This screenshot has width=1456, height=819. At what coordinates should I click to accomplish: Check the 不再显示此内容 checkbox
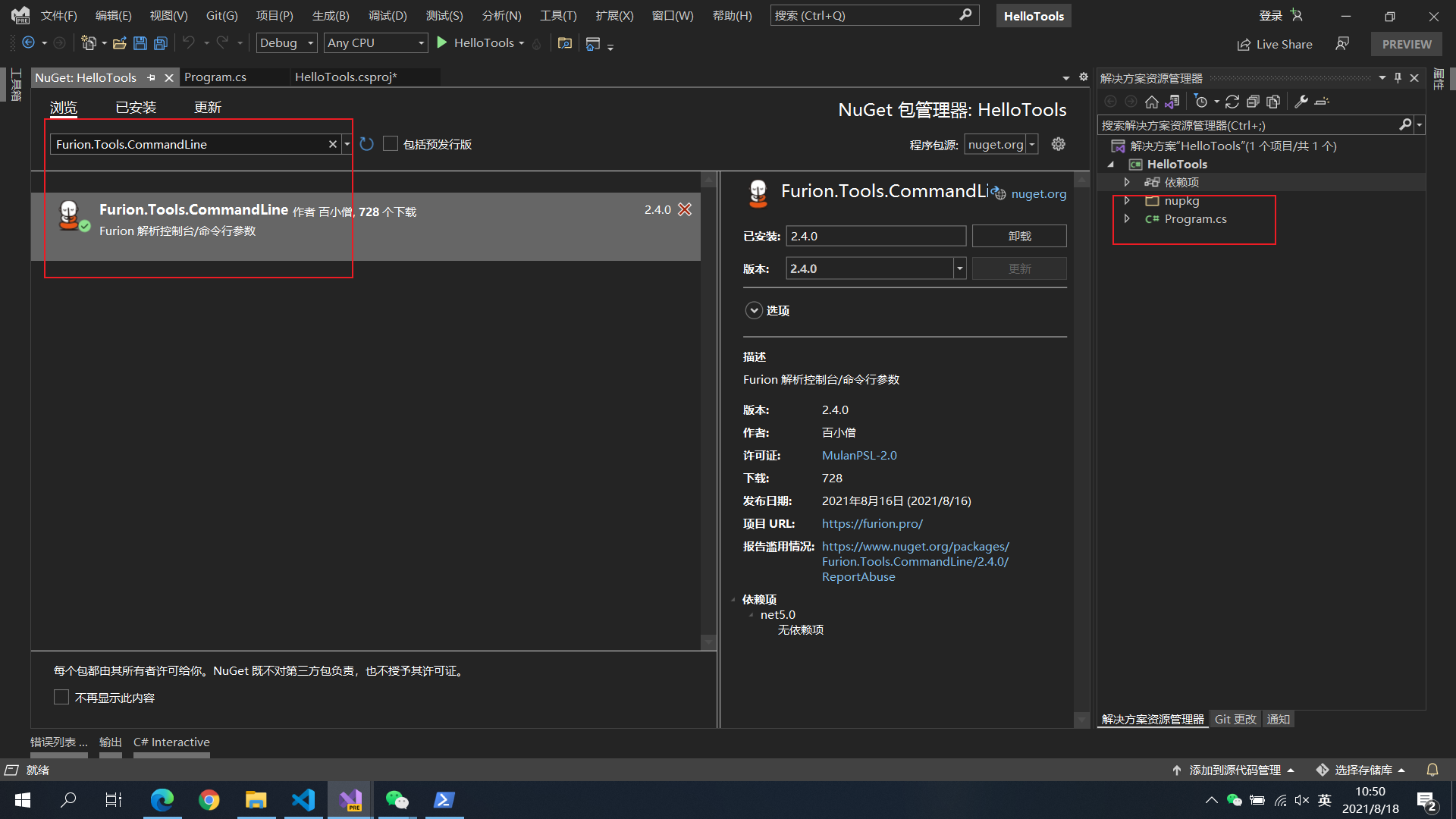(61, 698)
